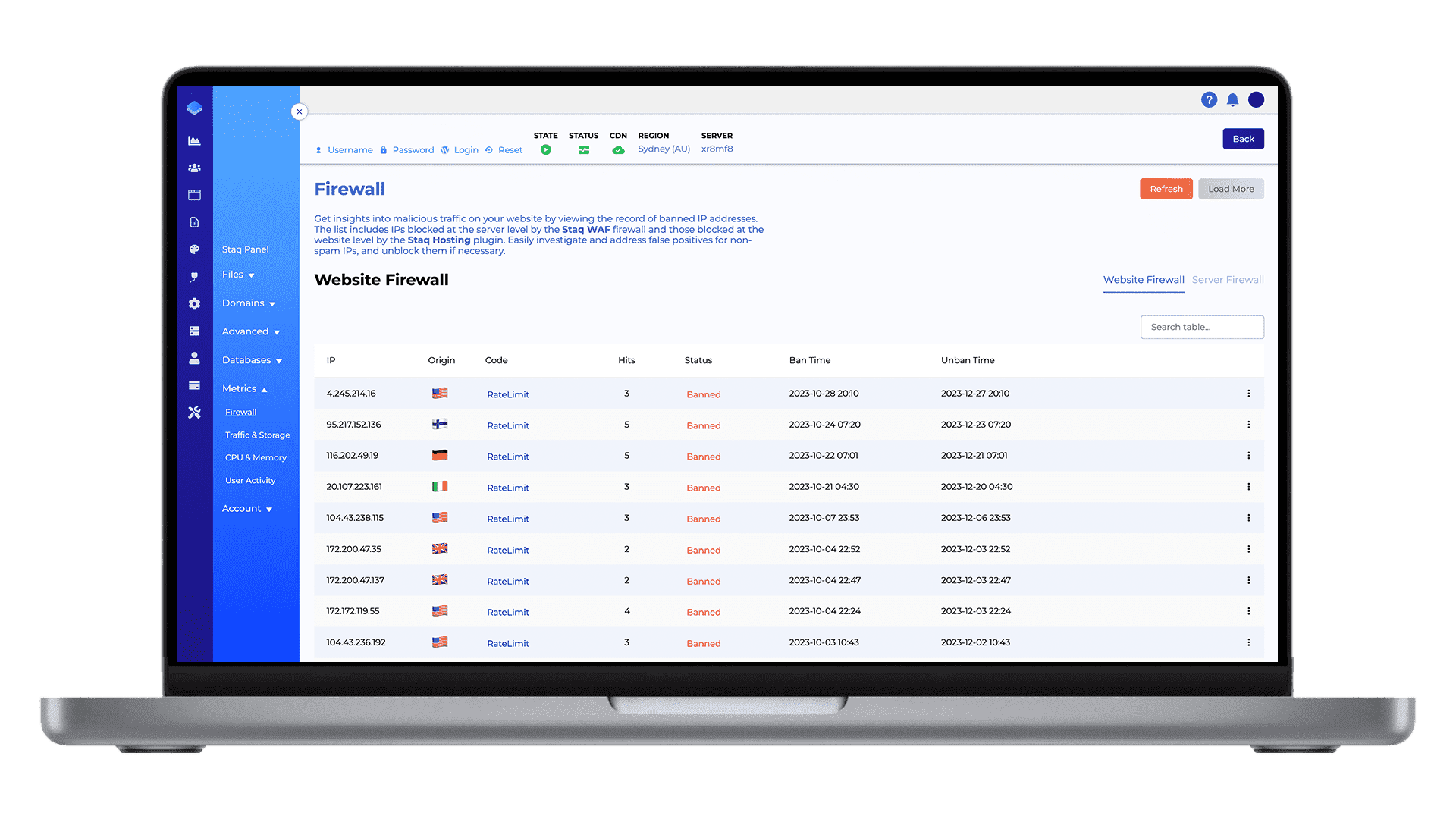Viewport: 1456px width, 819px height.
Task: Click inside the Search table field
Action: [x=1202, y=327]
